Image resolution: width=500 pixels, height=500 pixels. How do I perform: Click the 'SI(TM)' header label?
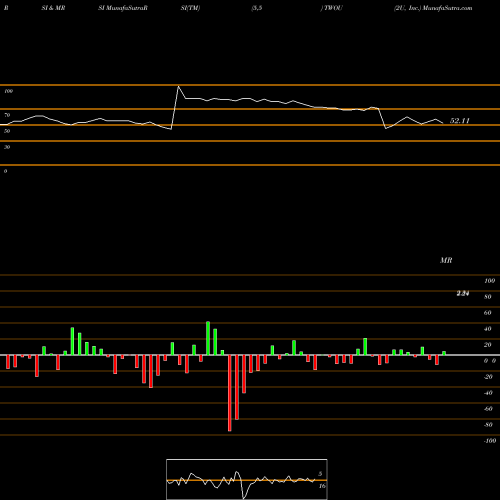pos(190,8)
